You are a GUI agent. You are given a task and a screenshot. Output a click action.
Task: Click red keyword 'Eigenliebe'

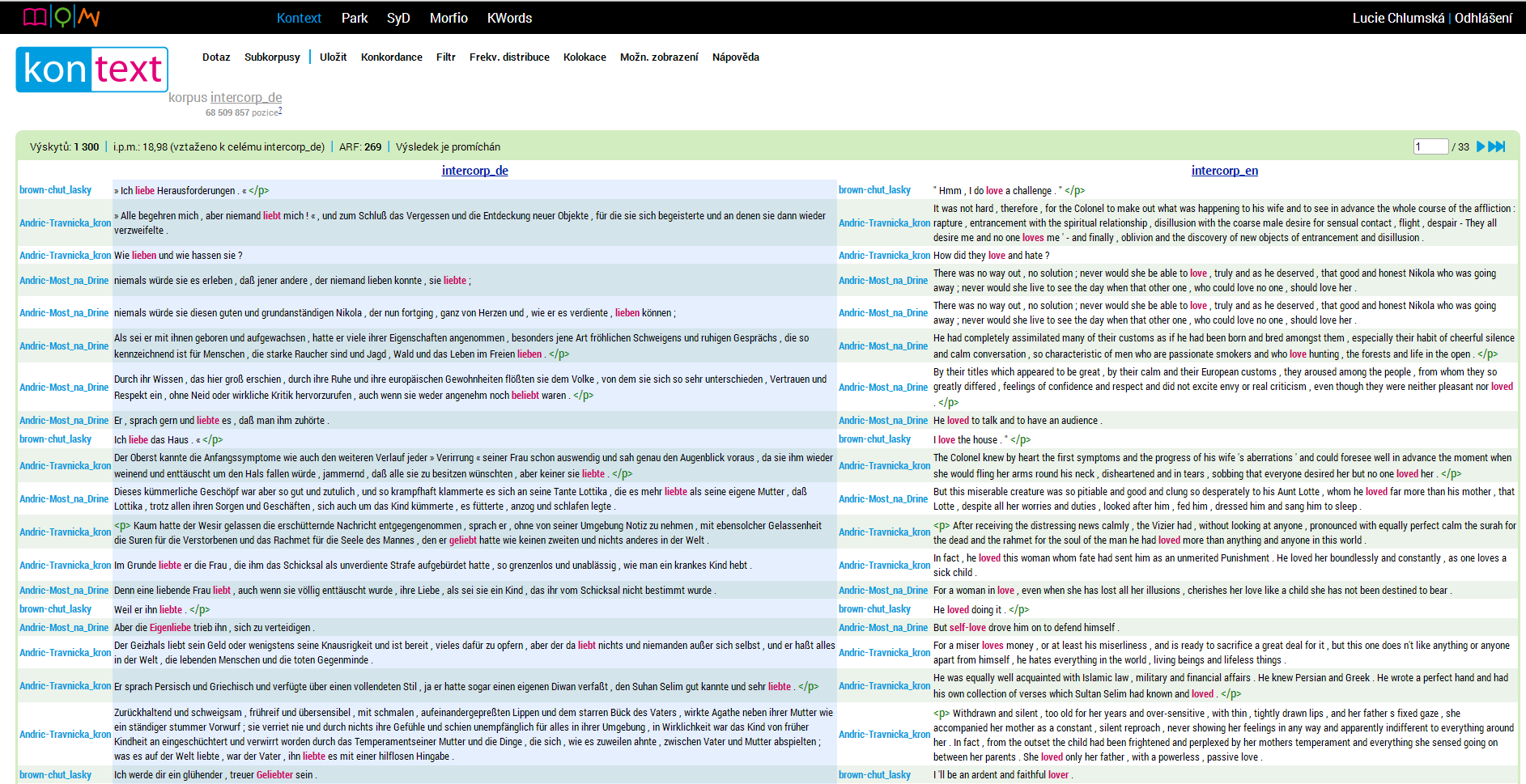coord(170,628)
